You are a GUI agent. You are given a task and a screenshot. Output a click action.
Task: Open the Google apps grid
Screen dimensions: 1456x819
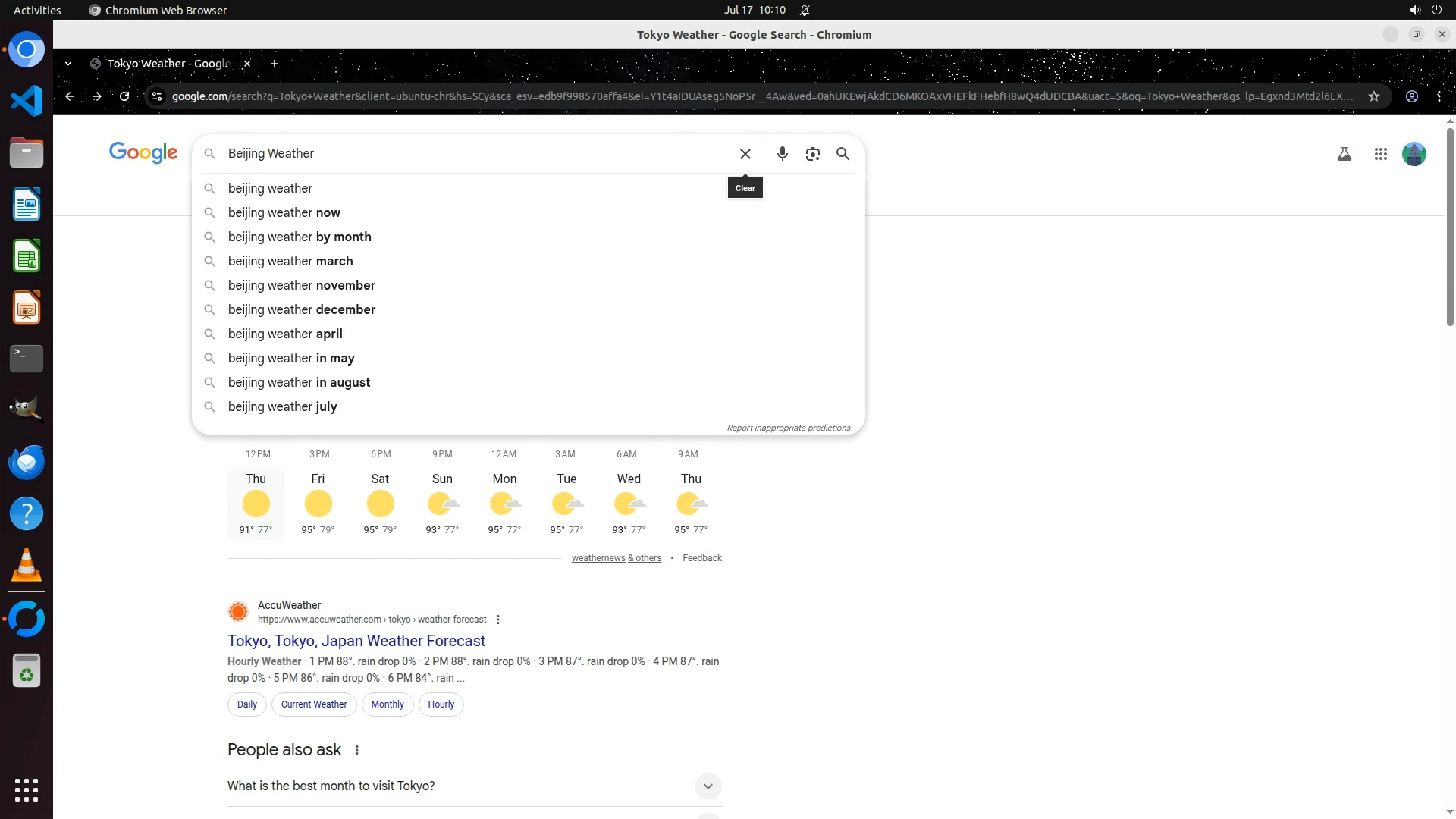point(1380,154)
